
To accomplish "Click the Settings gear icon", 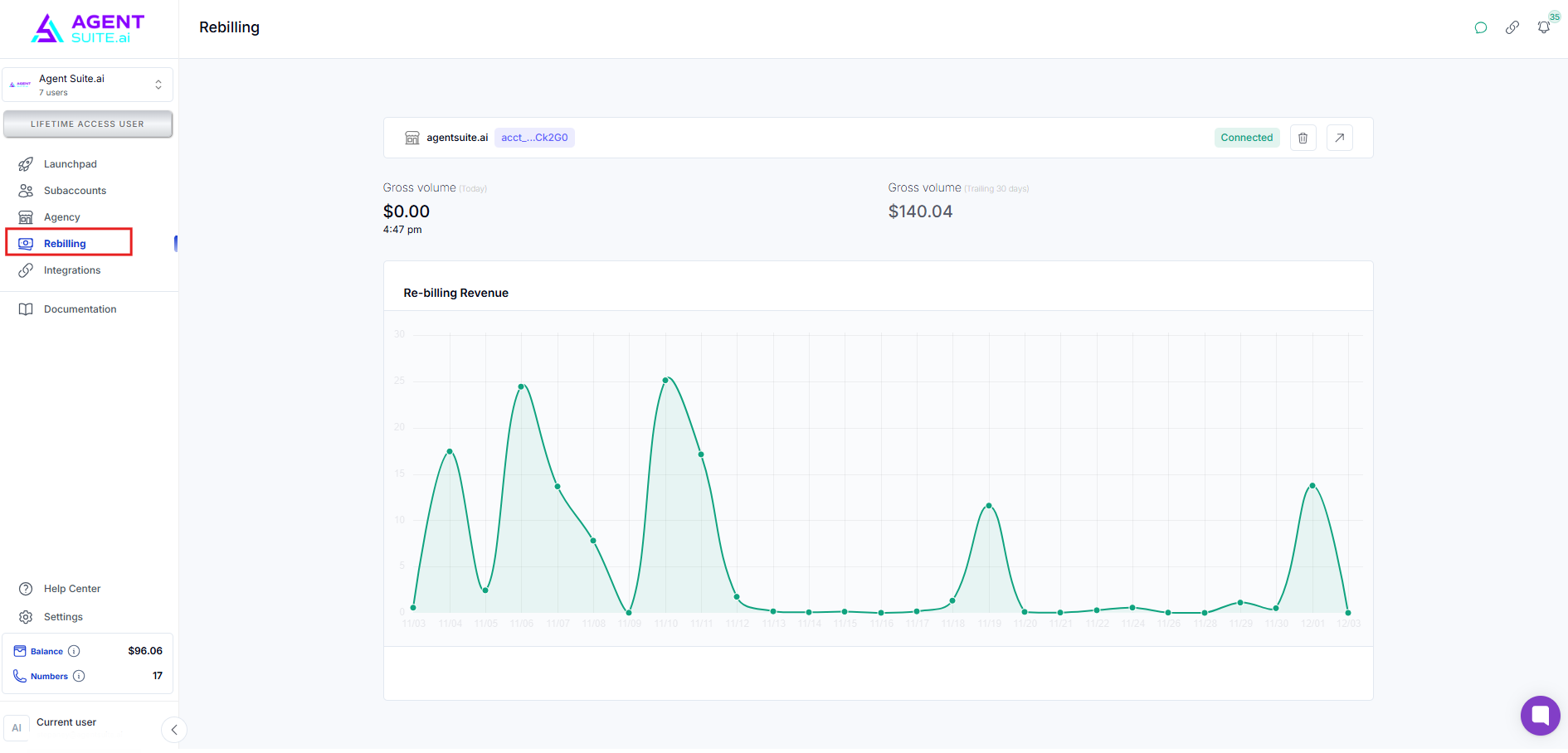I will [26, 617].
